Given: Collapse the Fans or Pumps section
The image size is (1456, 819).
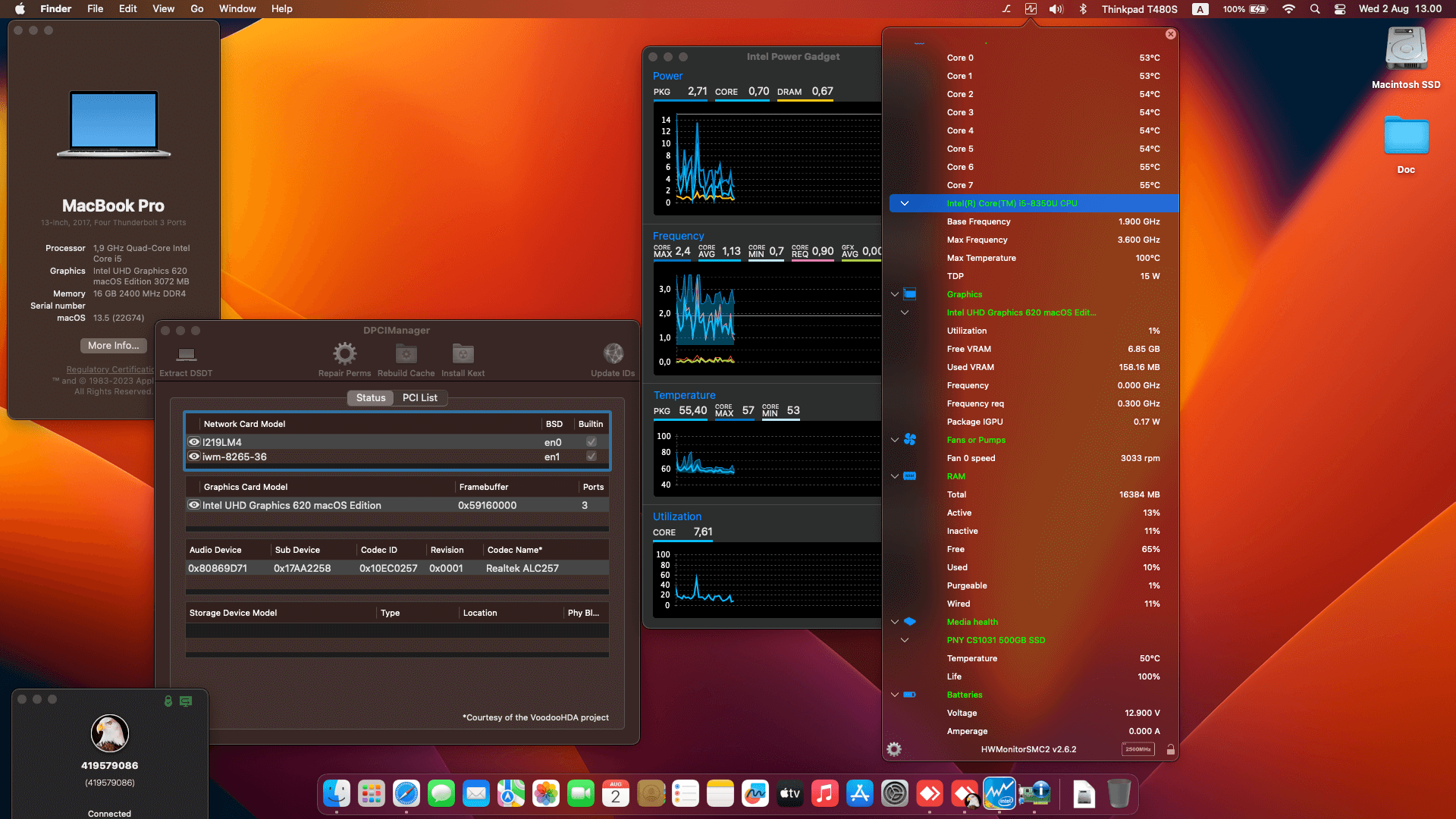Looking at the screenshot, I should click(895, 440).
